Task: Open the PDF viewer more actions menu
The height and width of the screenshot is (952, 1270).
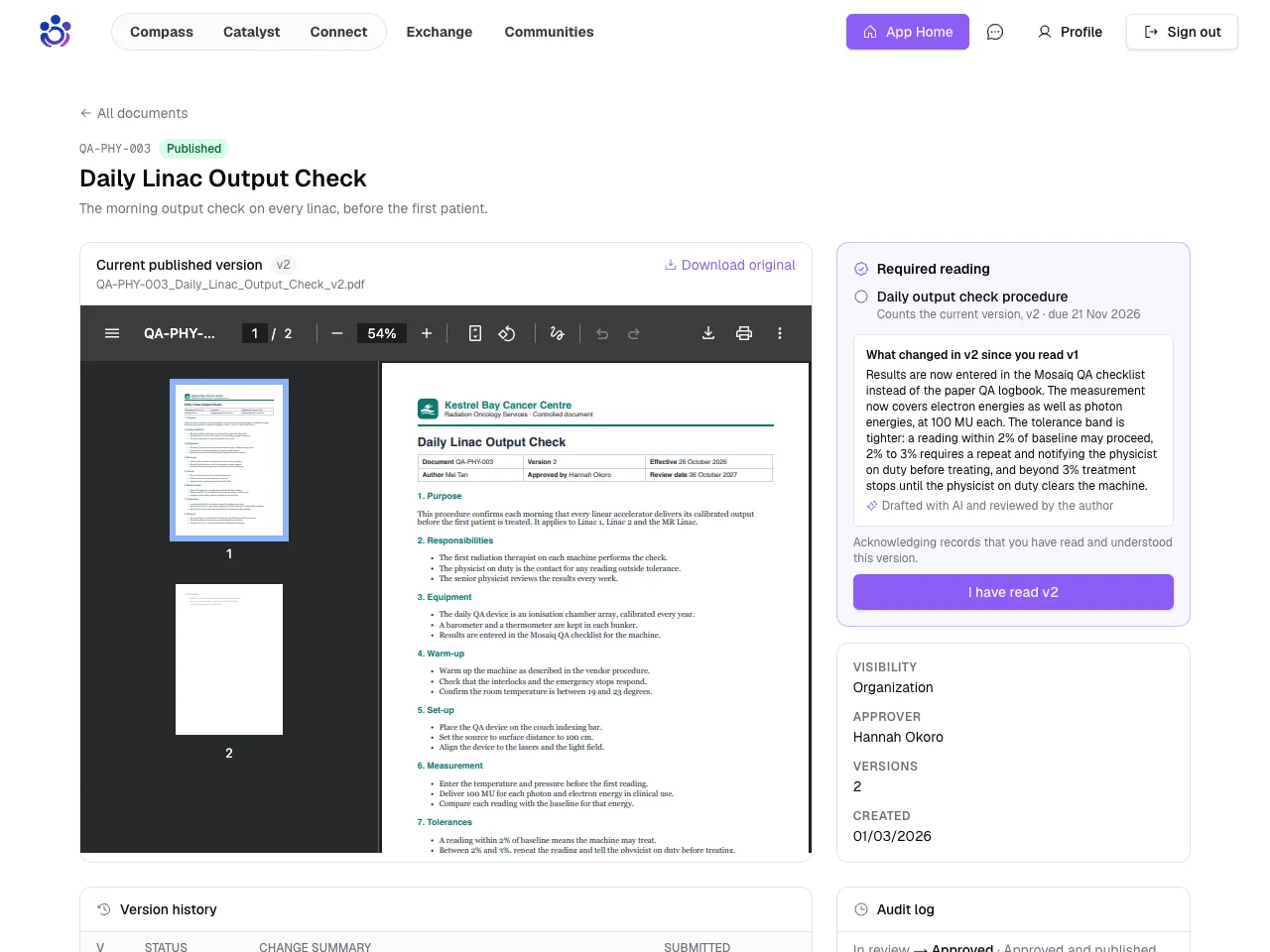Action: (x=780, y=333)
